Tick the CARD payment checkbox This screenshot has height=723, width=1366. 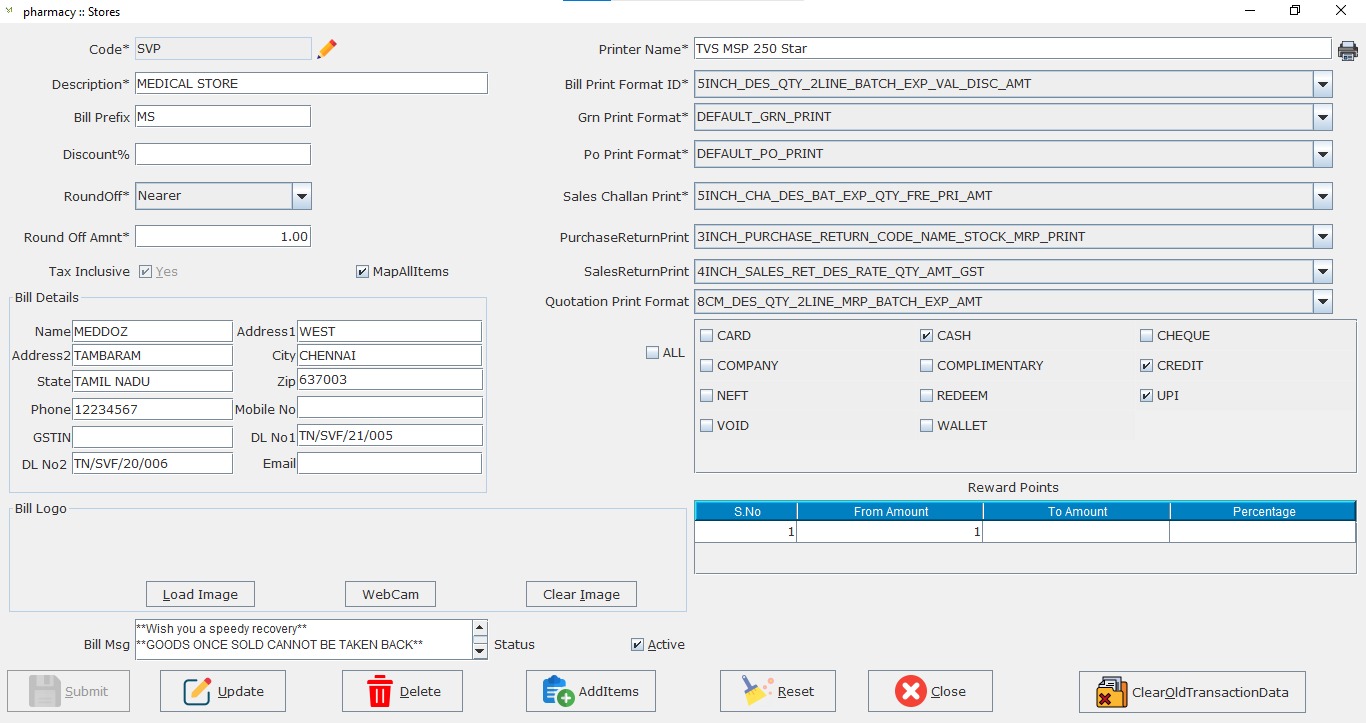tap(707, 336)
